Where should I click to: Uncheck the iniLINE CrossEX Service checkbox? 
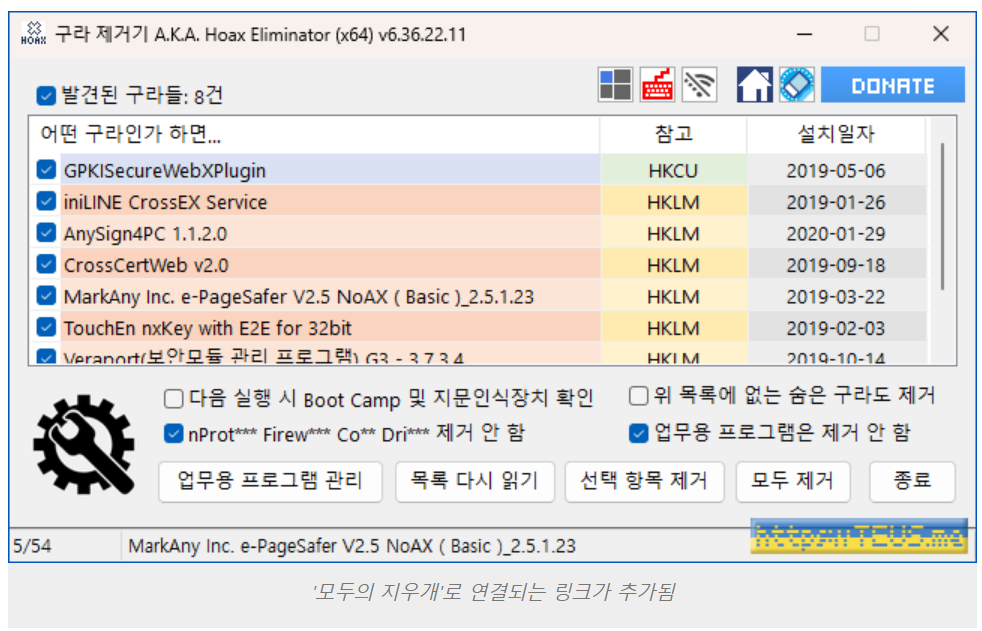pos(46,201)
